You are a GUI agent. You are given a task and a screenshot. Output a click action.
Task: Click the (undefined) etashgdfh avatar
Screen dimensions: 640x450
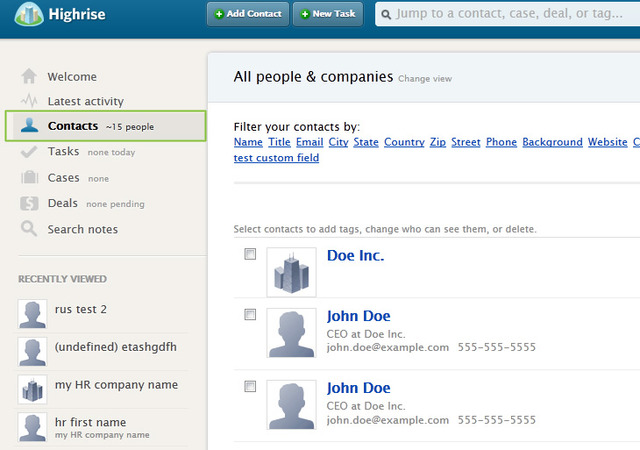click(32, 352)
